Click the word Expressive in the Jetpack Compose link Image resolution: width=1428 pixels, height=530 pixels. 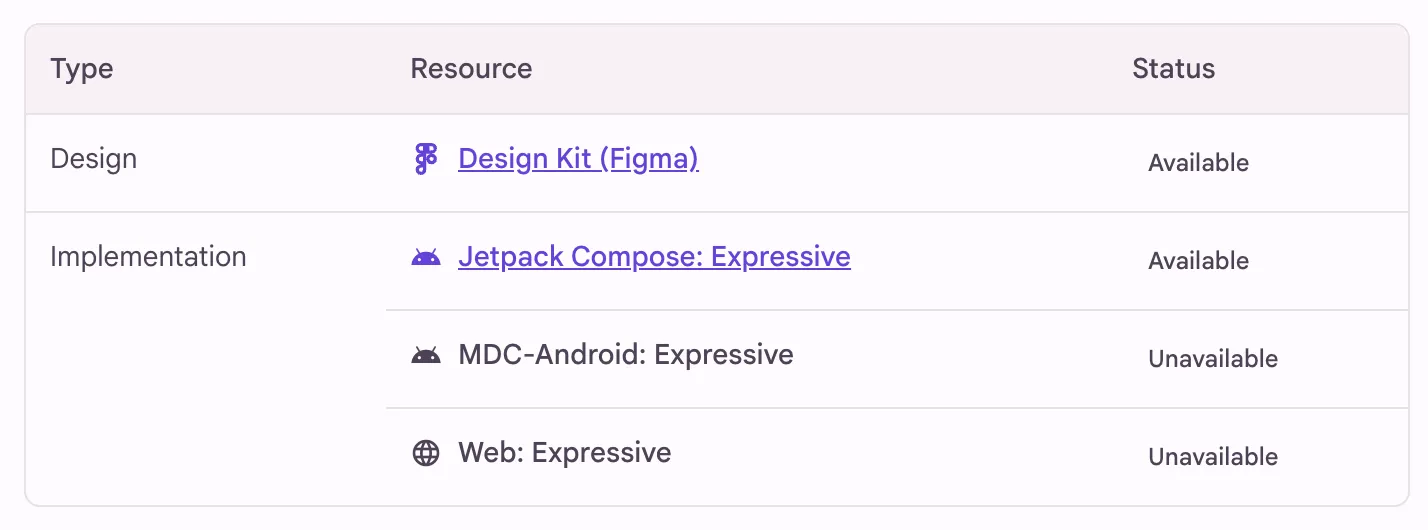(781, 257)
